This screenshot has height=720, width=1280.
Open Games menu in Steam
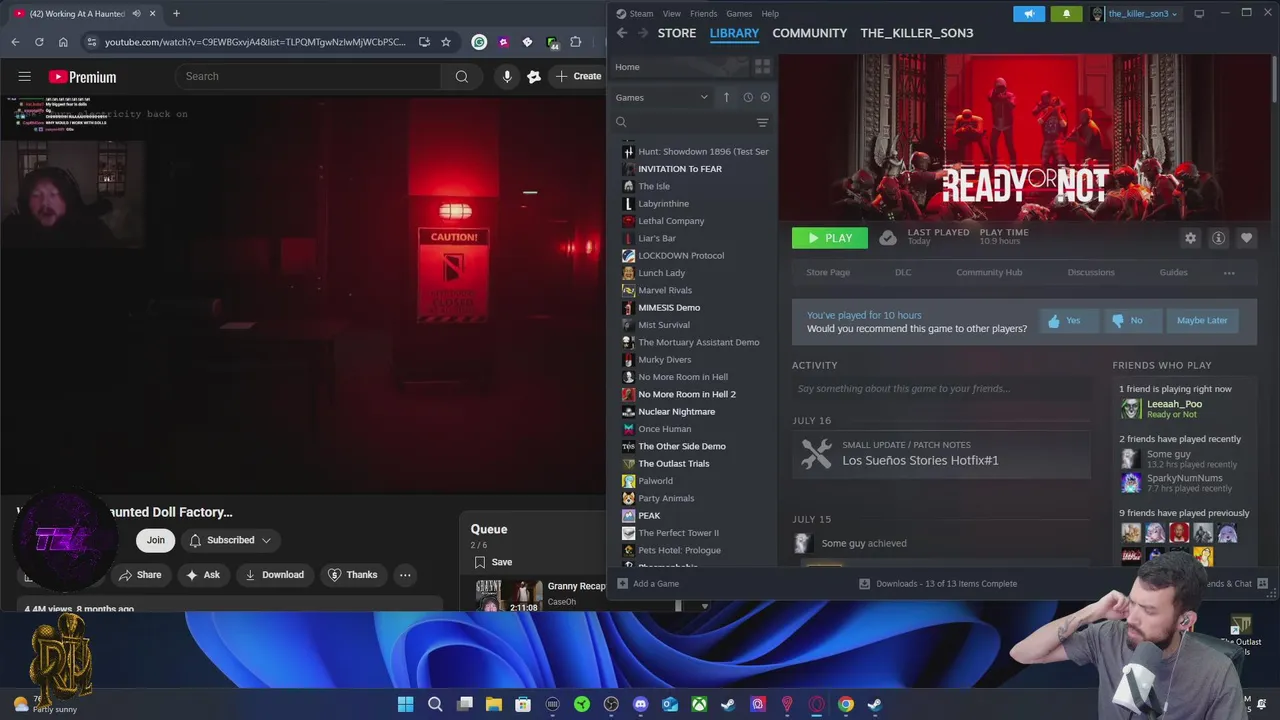coord(739,14)
